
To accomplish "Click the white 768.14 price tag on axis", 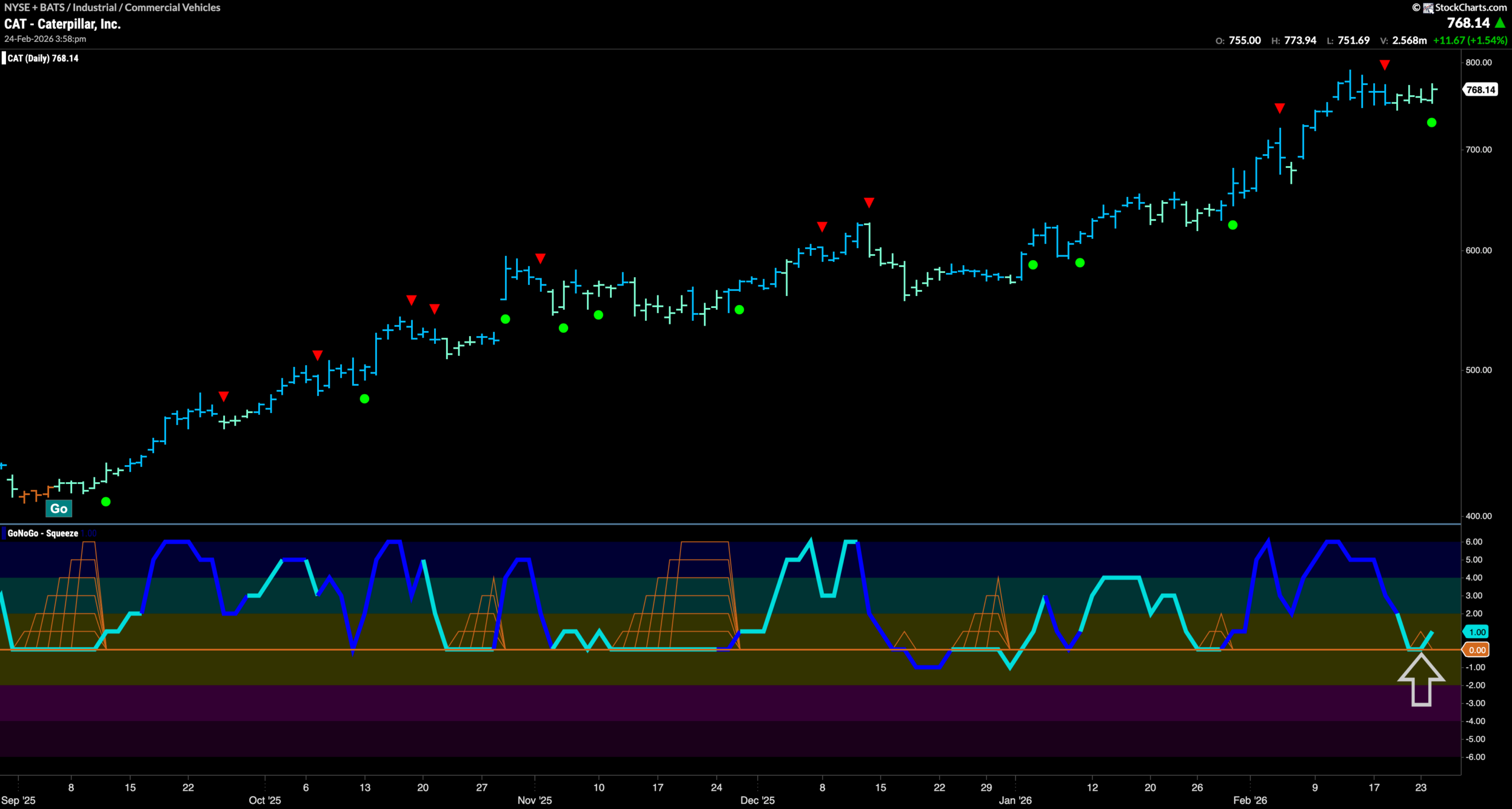I will [1480, 90].
